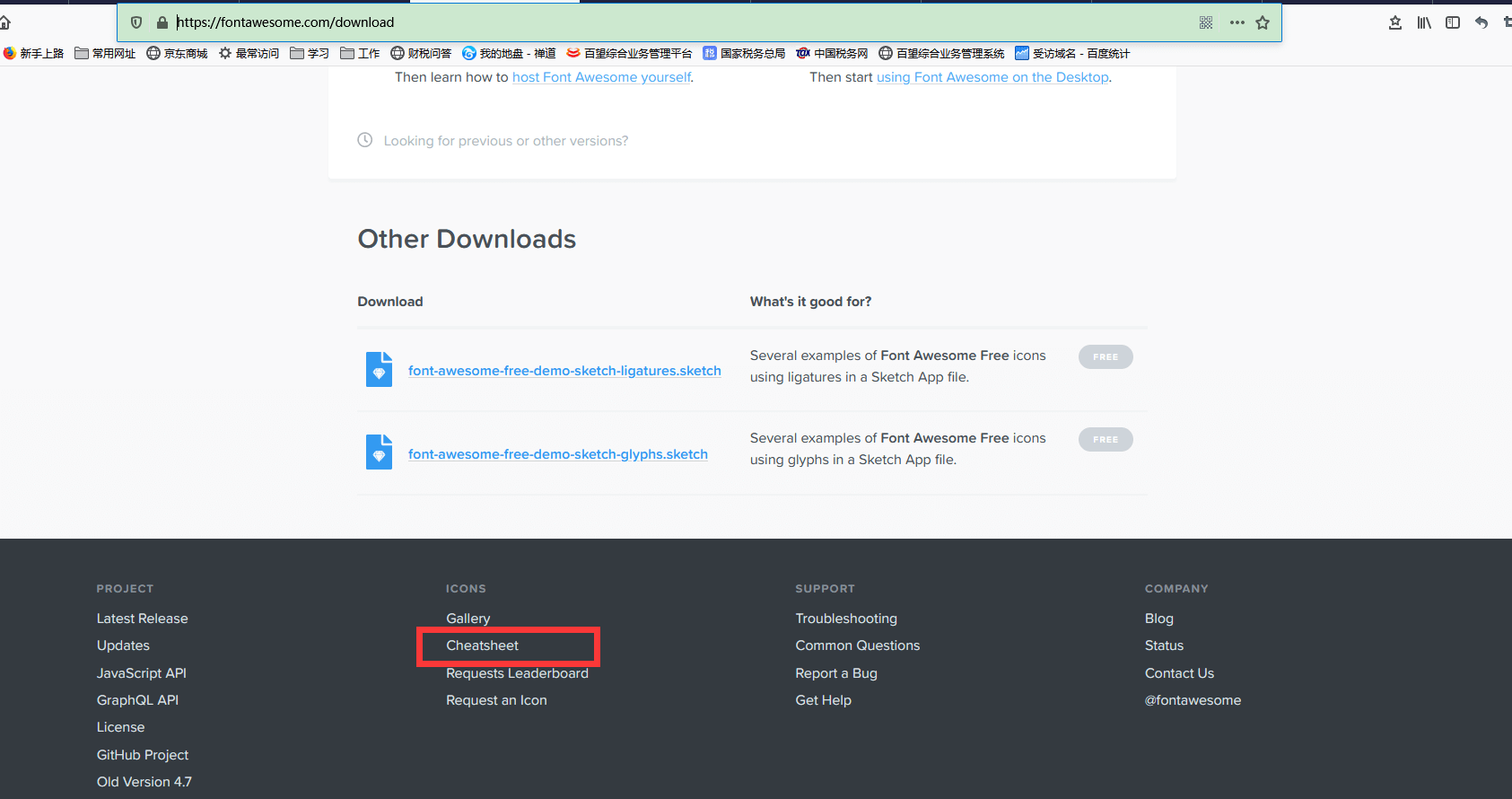Open GitHub Project footer link
Image resolution: width=1512 pixels, height=799 pixels.
point(143,755)
